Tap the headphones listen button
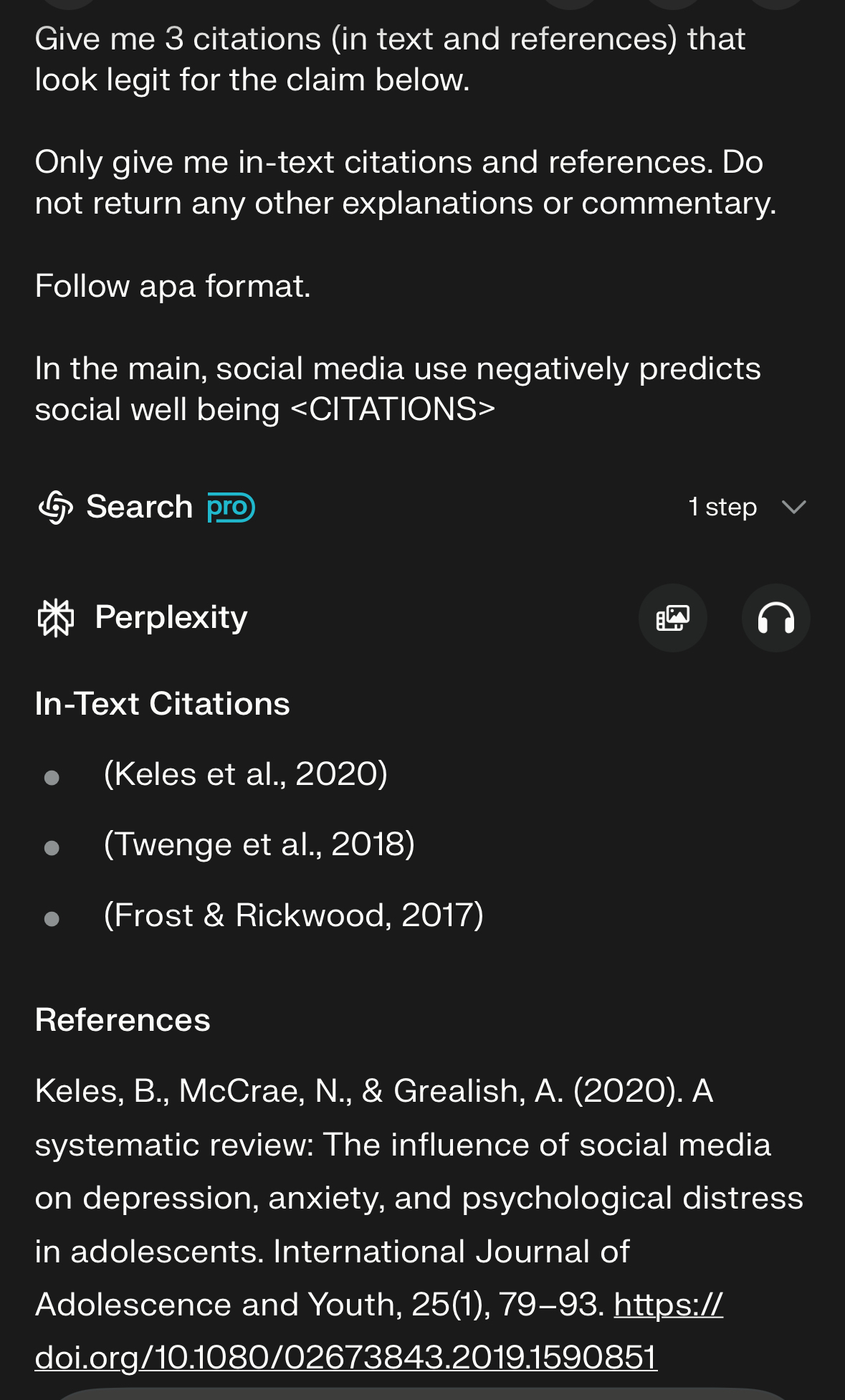The width and height of the screenshot is (845, 1400). [775, 618]
